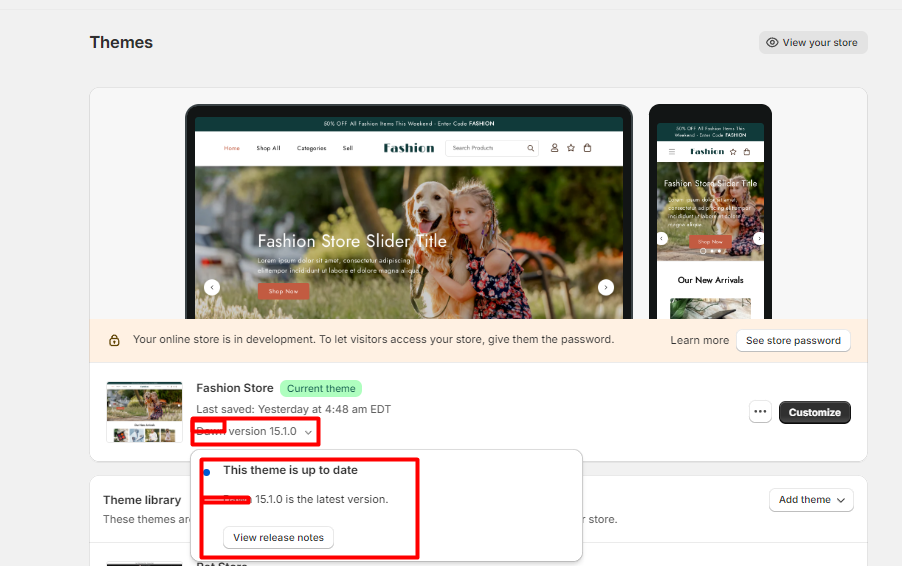Click See store password button
This screenshot has height=566, width=902.
coord(793,341)
